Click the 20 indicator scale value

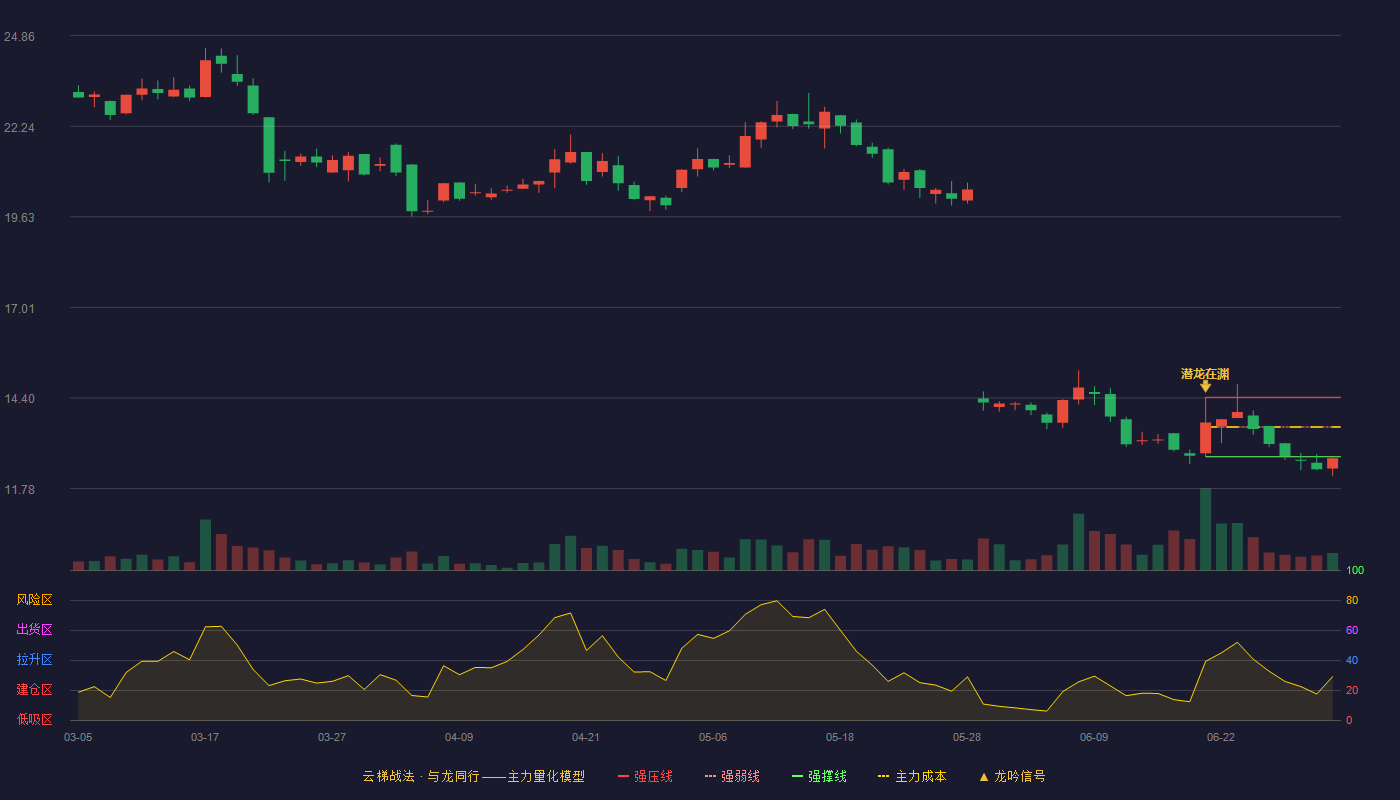[x=1352, y=690]
